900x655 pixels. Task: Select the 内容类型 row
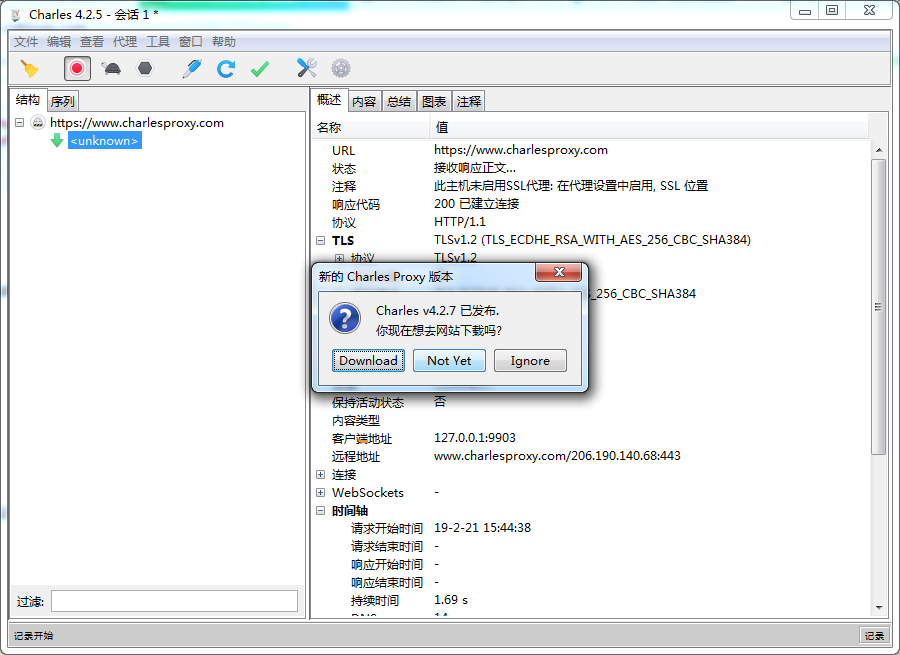[x=591, y=420]
